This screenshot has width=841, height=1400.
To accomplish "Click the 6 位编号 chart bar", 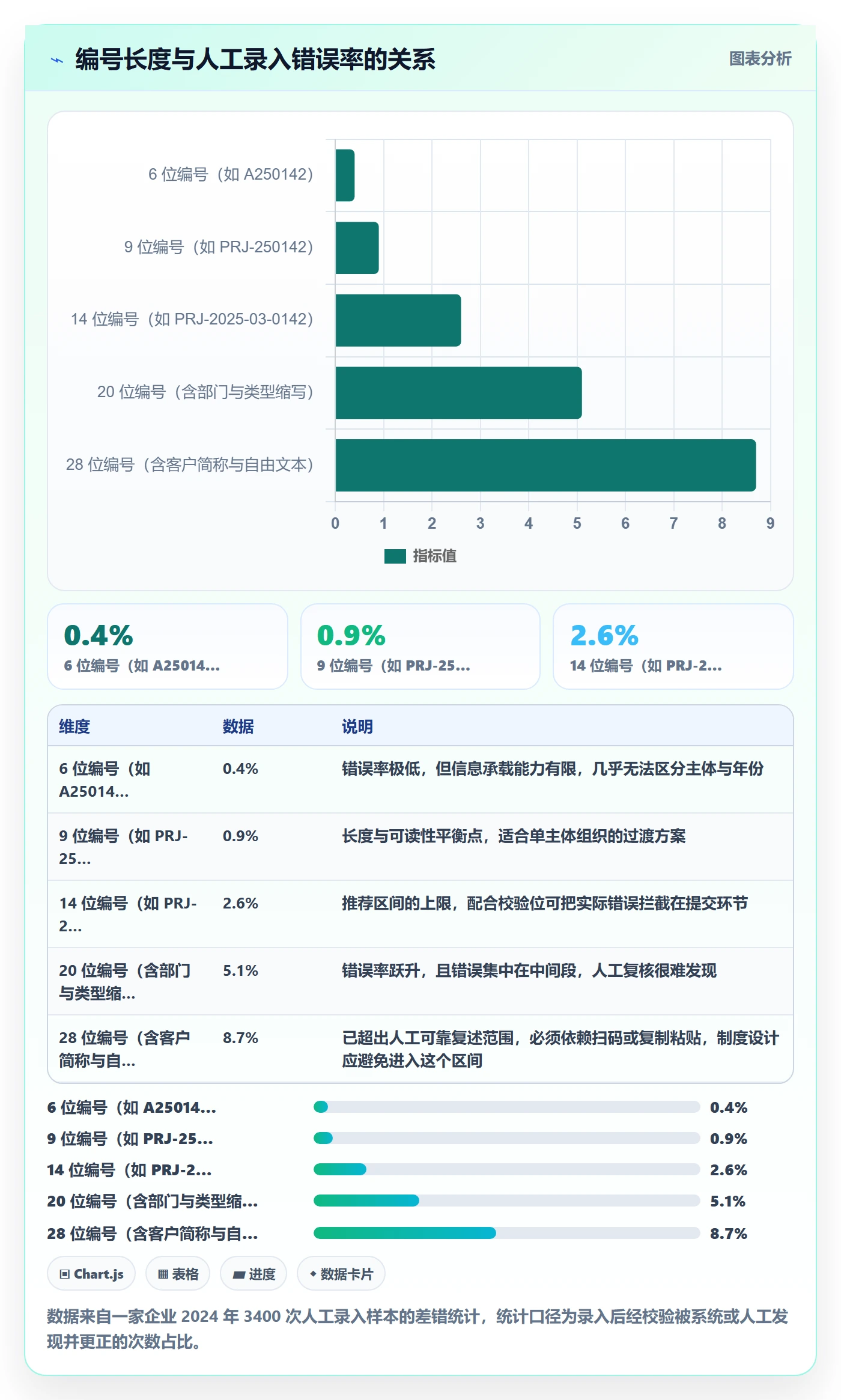I will 345,175.
